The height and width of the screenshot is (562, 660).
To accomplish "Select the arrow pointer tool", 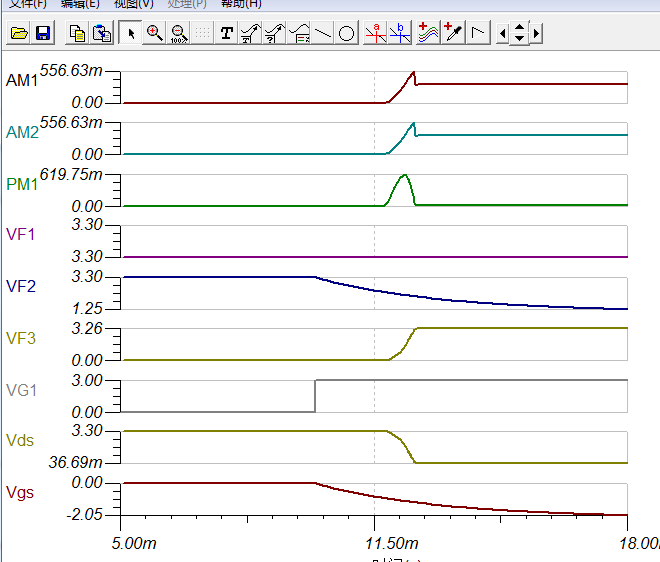I will [x=130, y=34].
